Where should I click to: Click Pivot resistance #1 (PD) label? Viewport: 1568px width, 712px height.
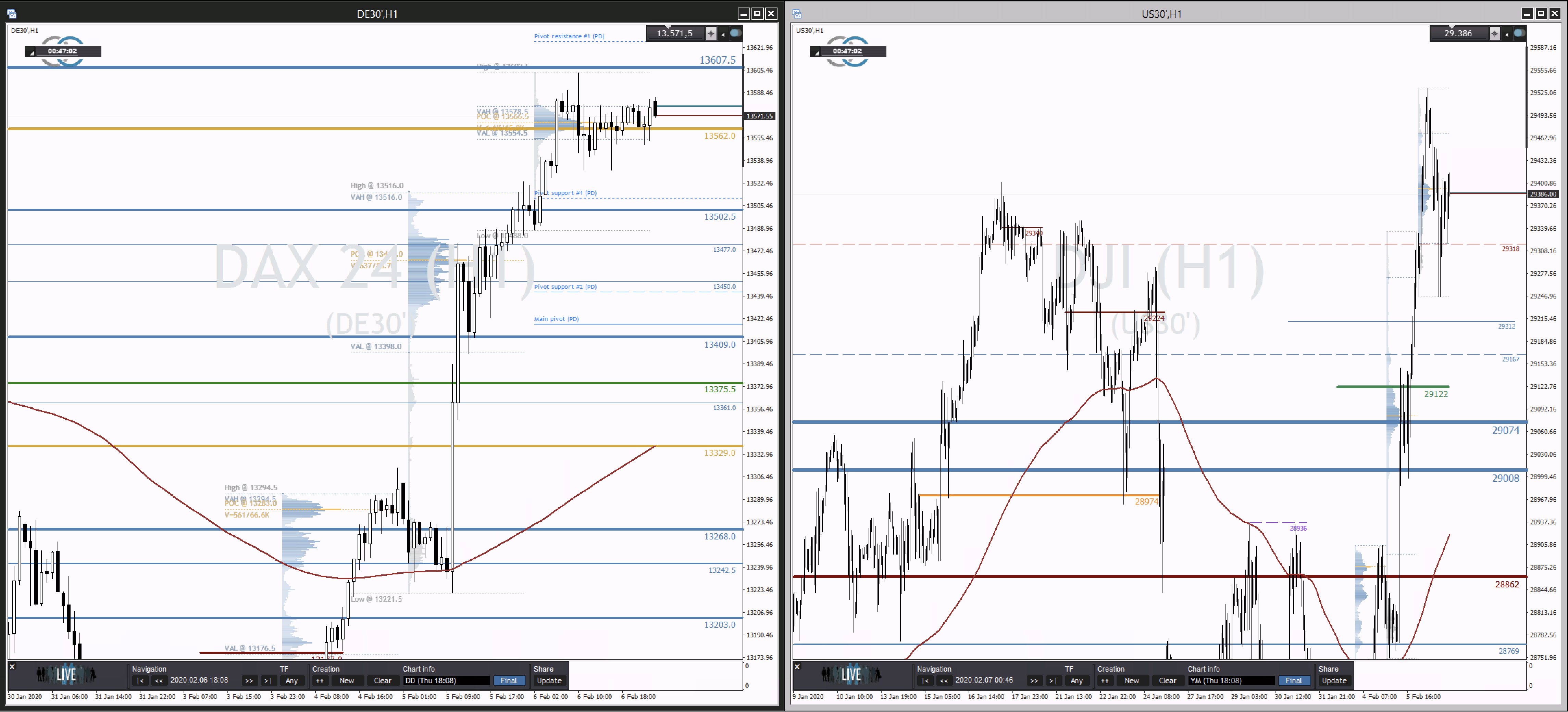[569, 37]
